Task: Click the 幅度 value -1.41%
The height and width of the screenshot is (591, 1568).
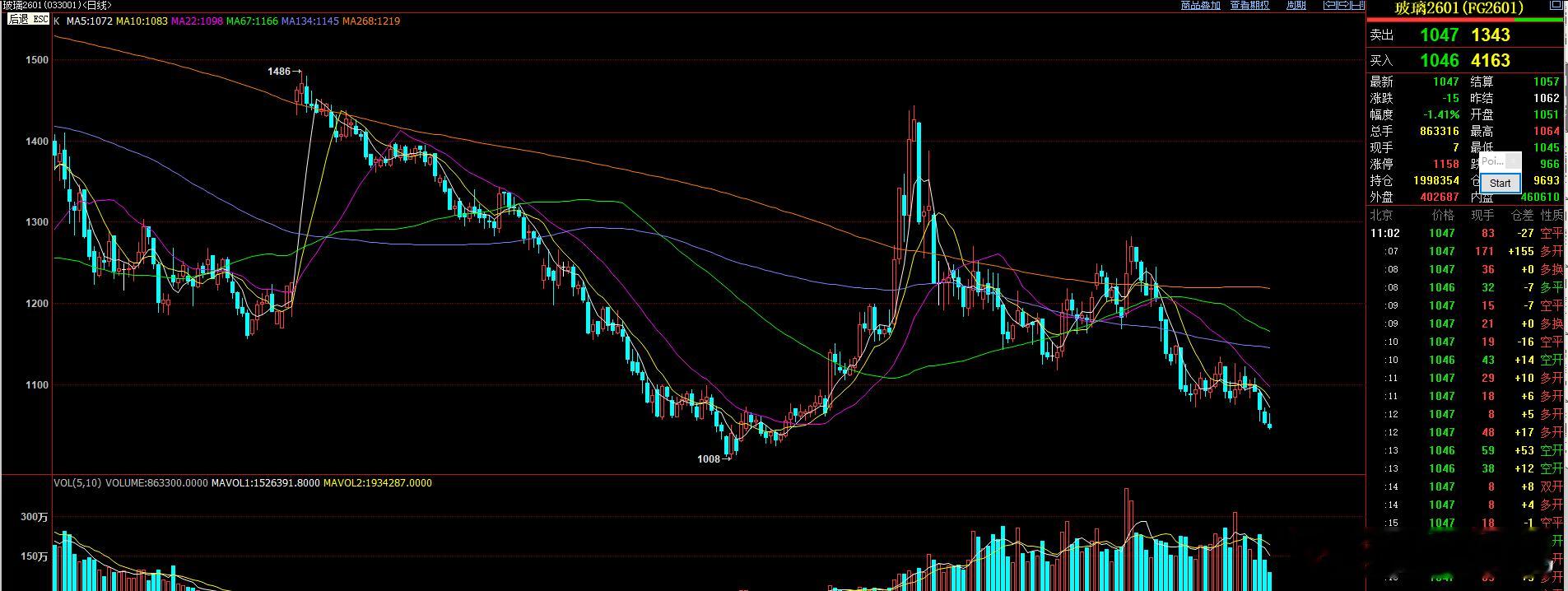Action: pyautogui.click(x=1442, y=114)
